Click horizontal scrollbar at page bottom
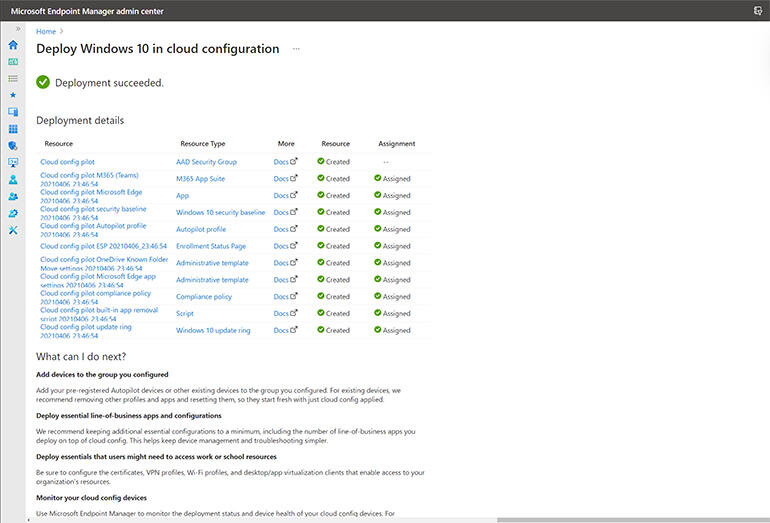 [633, 520]
